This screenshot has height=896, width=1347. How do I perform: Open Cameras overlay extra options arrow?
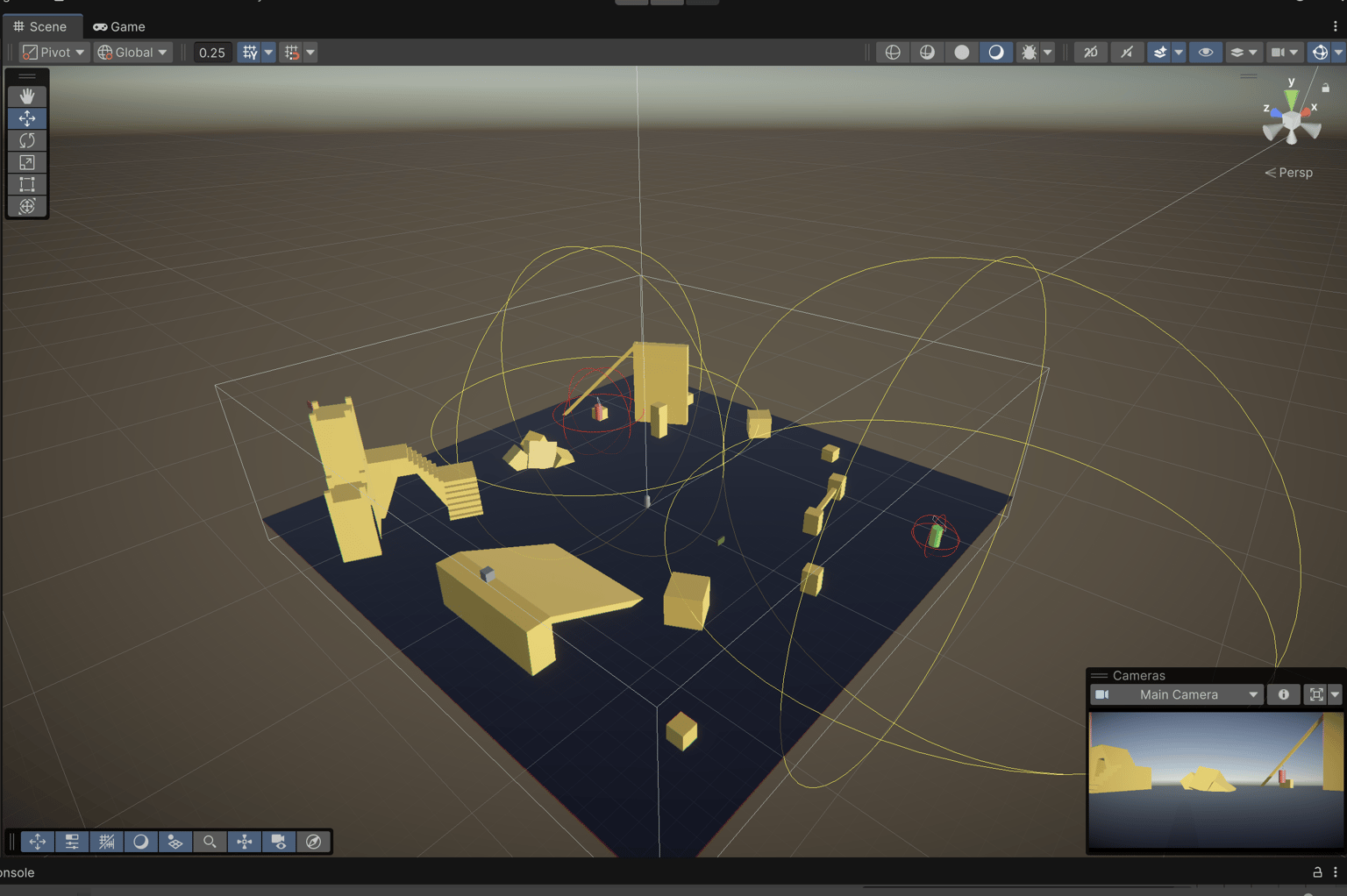coord(1335,695)
